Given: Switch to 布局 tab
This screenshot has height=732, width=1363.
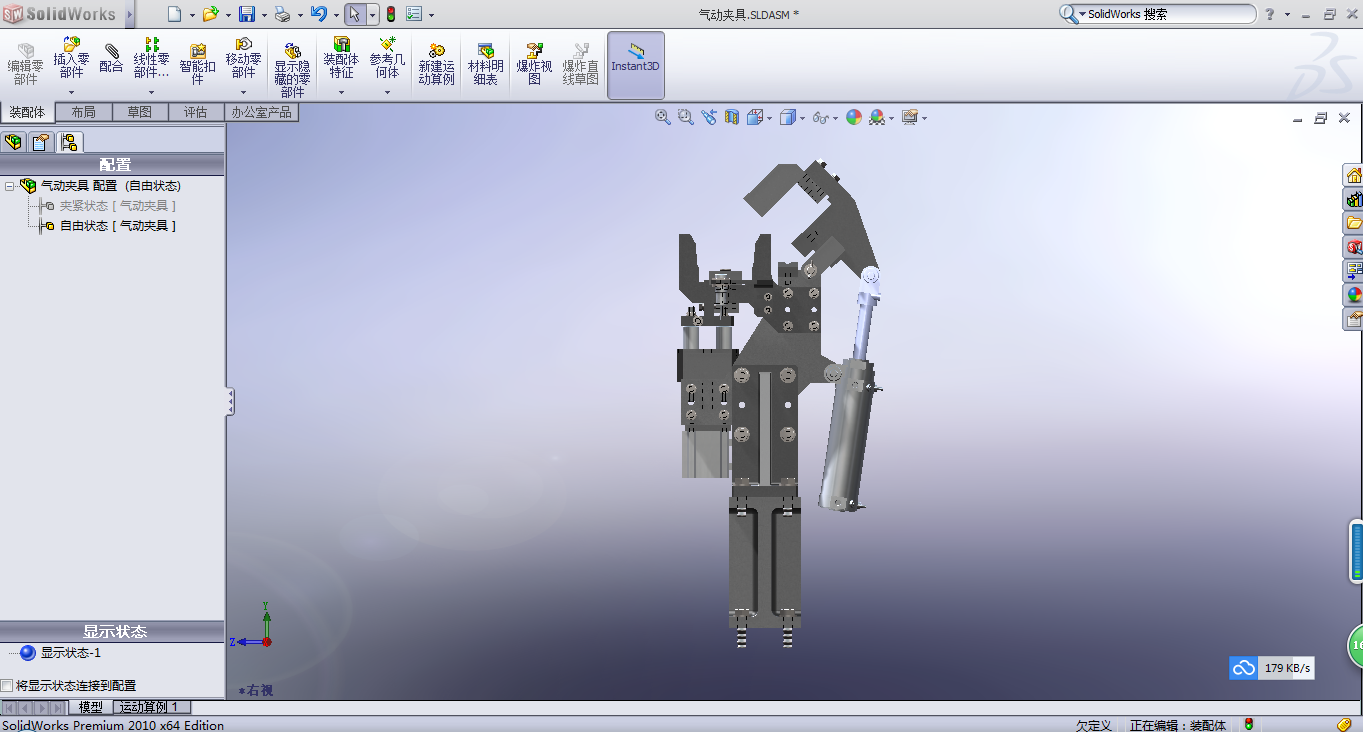Looking at the screenshot, I should 84,112.
